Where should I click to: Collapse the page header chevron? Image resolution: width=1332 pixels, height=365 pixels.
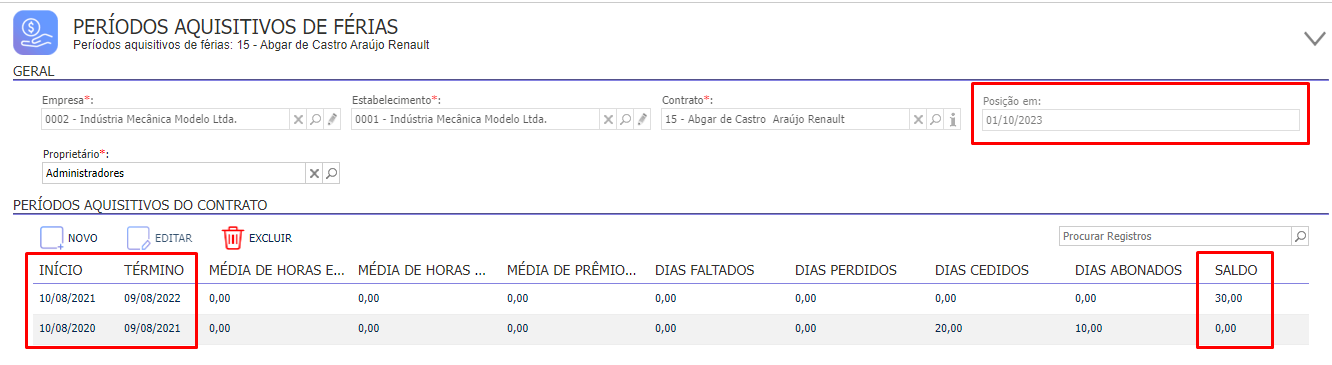click(x=1315, y=39)
